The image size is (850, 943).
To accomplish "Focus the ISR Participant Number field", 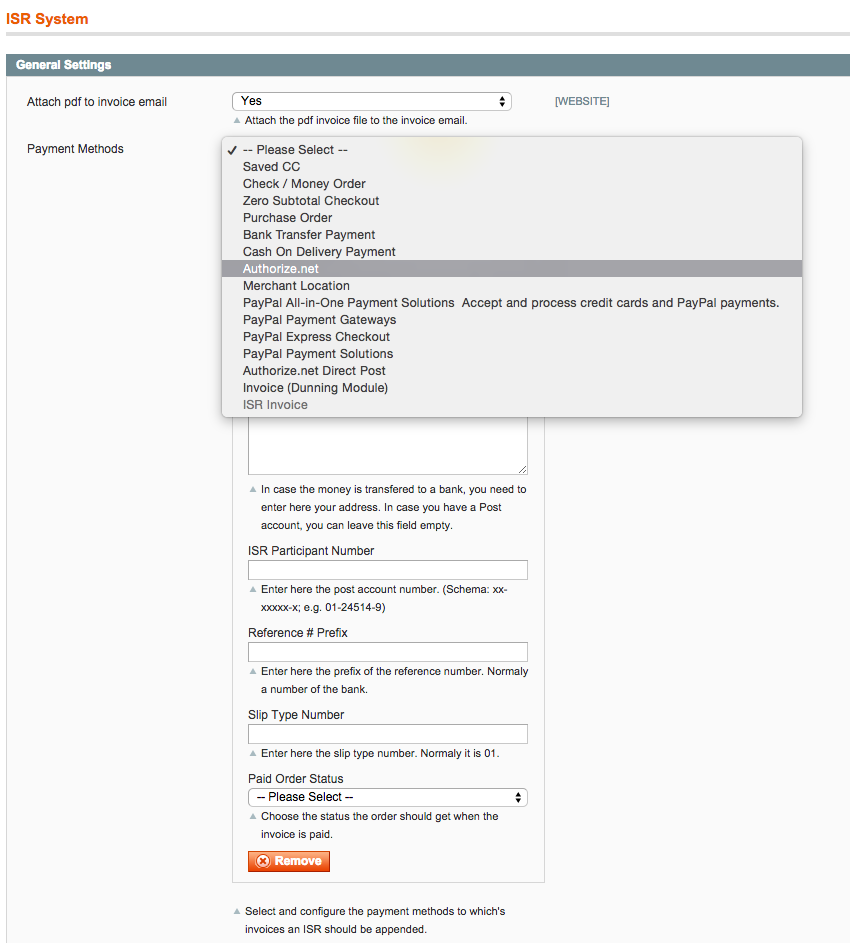I will (387, 570).
